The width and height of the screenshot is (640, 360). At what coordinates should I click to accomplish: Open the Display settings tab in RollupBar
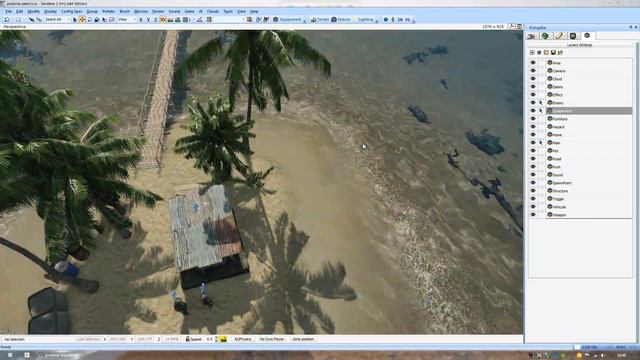tap(573, 36)
